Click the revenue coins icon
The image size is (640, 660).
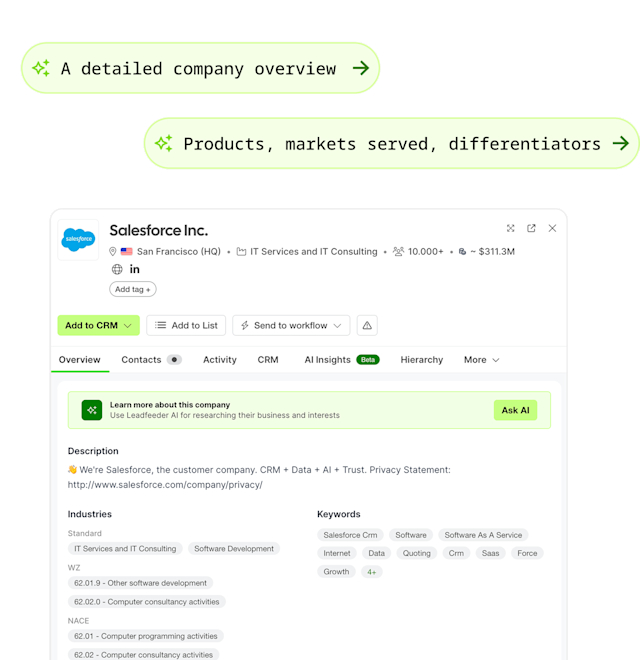click(462, 252)
